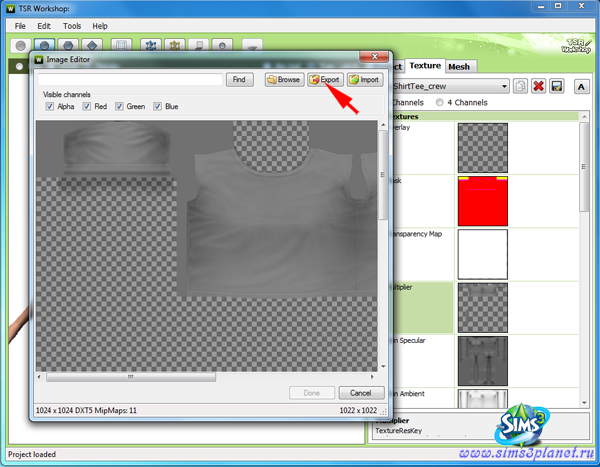Switch to the Texture tab
This screenshot has width=600, height=467.
425,66
